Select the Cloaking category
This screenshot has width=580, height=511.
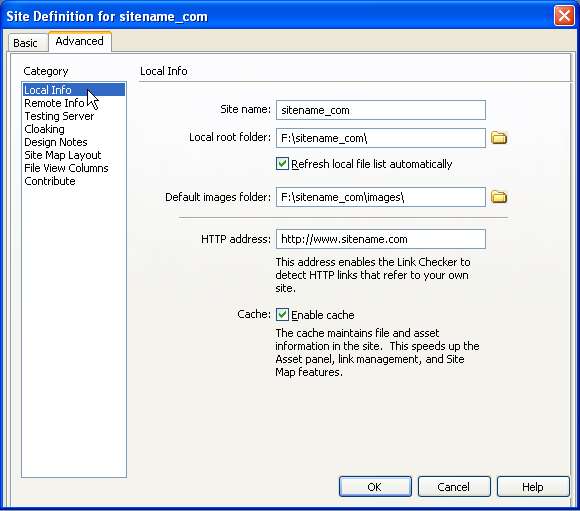(x=44, y=129)
